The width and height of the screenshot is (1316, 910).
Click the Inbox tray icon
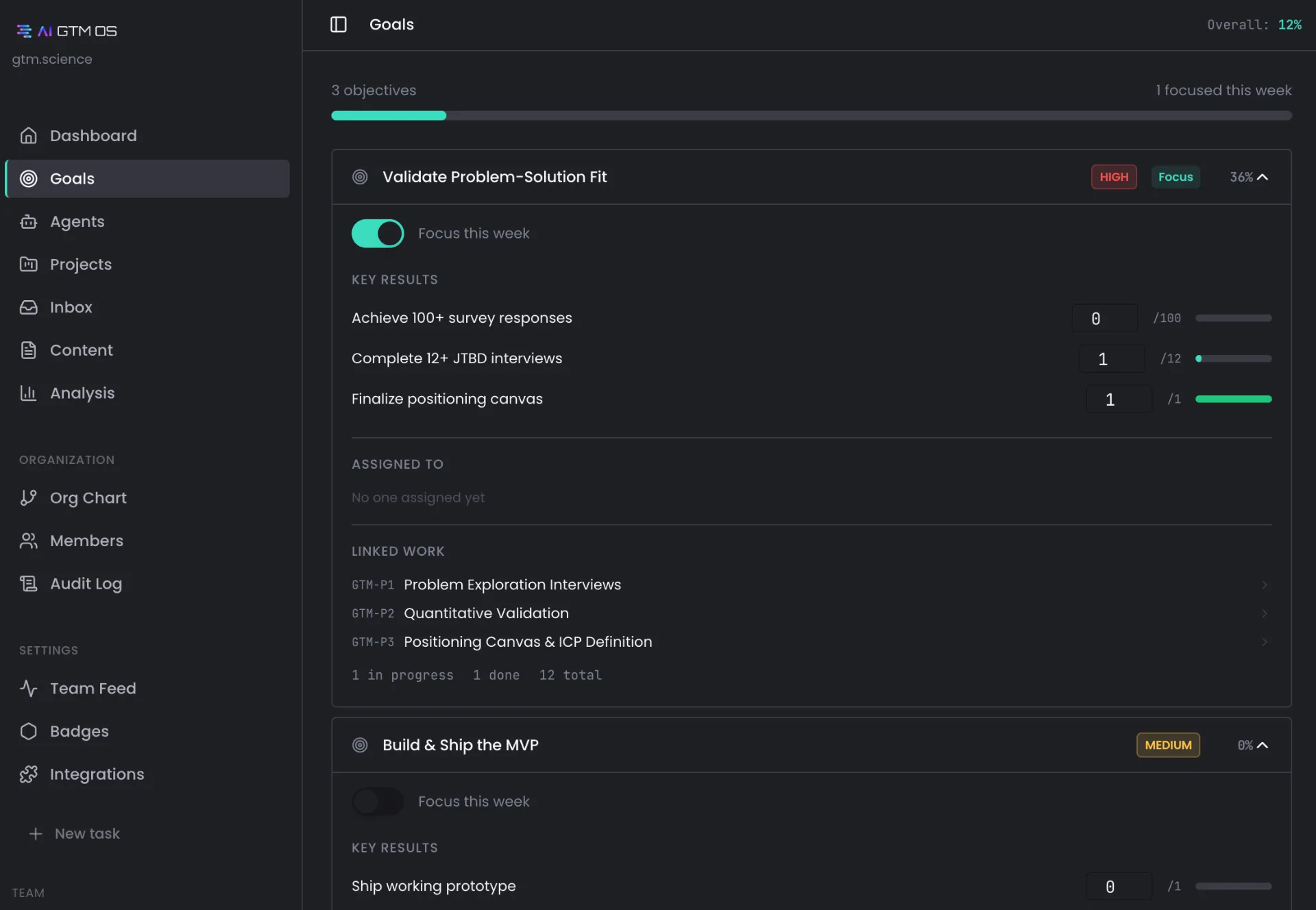click(x=28, y=307)
